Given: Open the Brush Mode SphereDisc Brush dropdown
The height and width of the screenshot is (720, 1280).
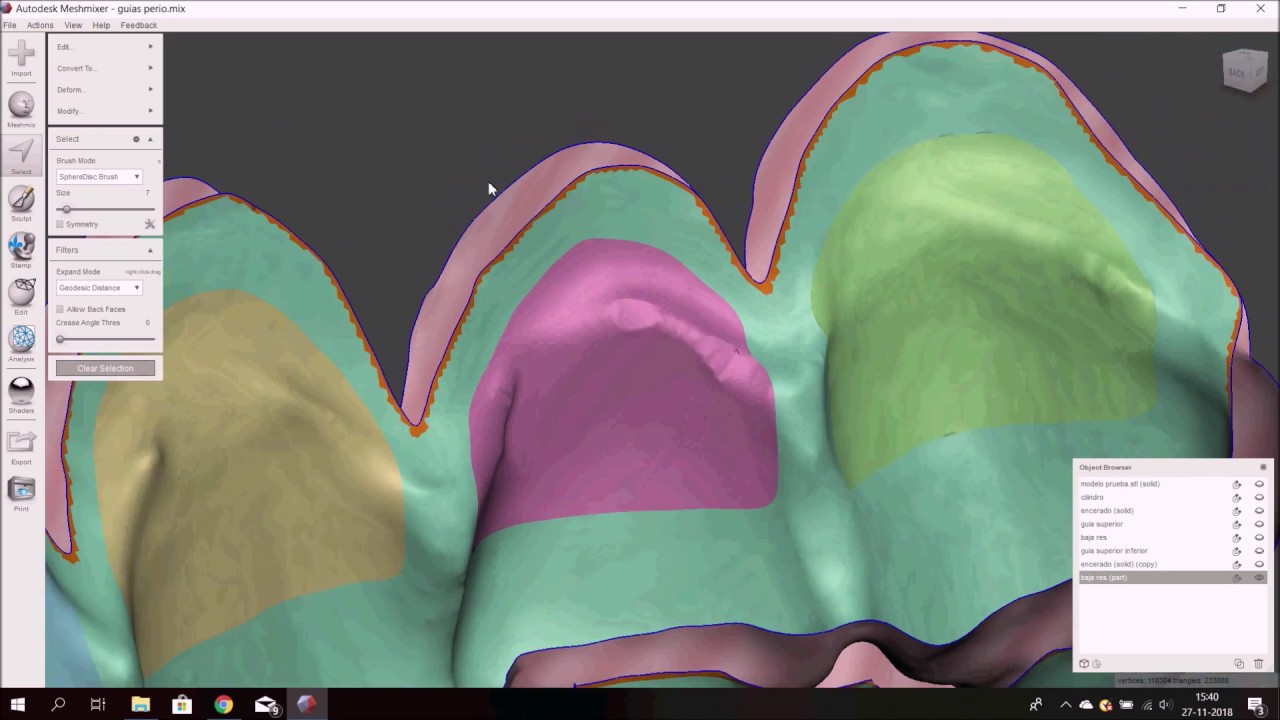Looking at the screenshot, I should 99,177.
